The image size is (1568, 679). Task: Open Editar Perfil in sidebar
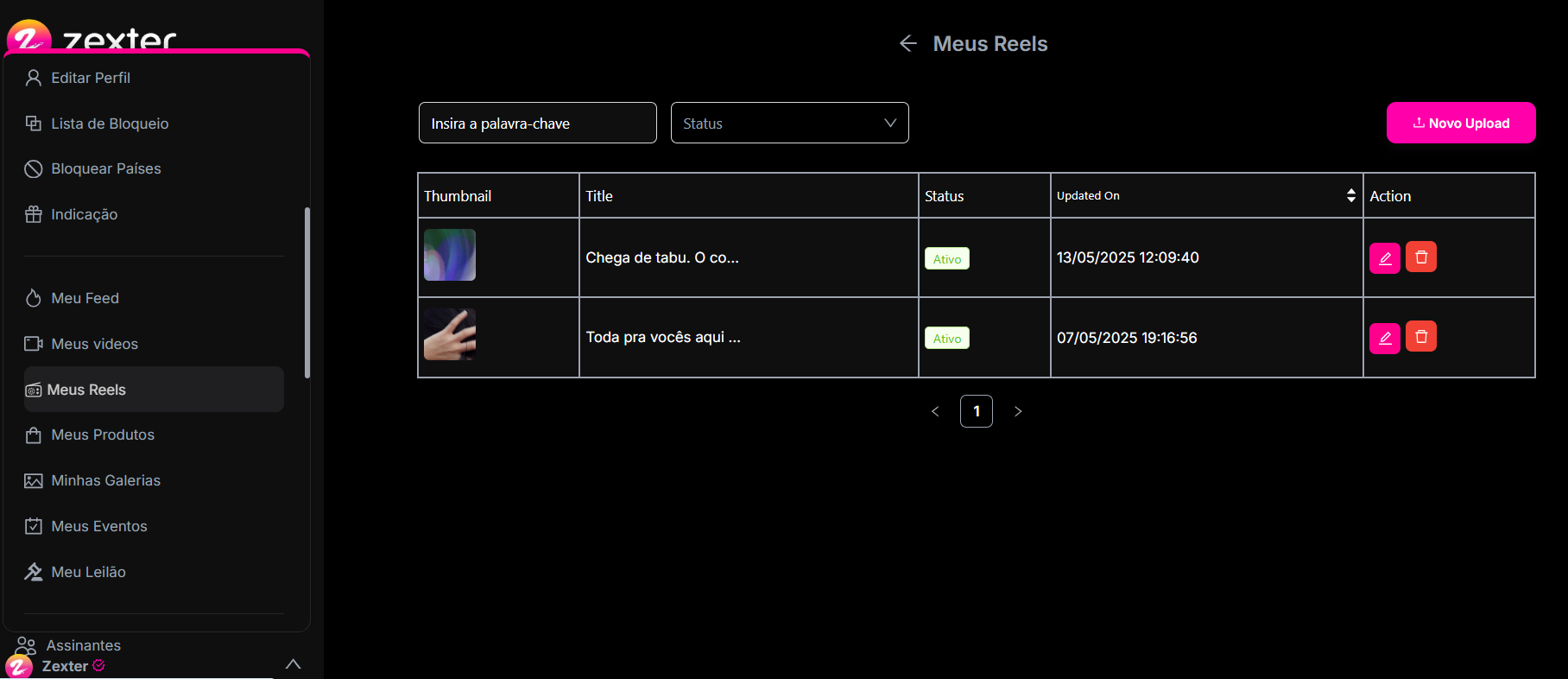click(x=90, y=78)
